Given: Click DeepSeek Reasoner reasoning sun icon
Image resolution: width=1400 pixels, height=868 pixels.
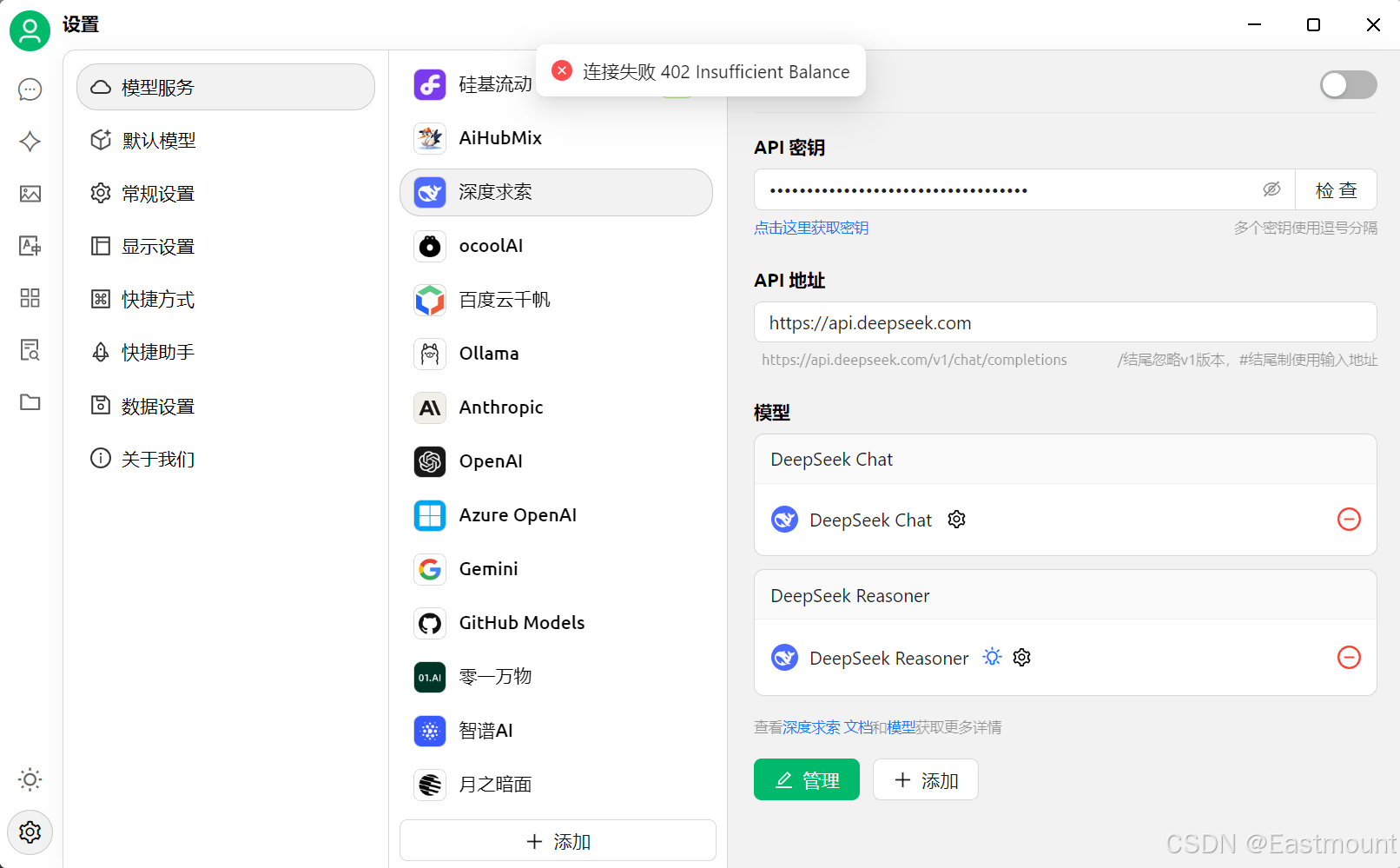Looking at the screenshot, I should (992, 657).
